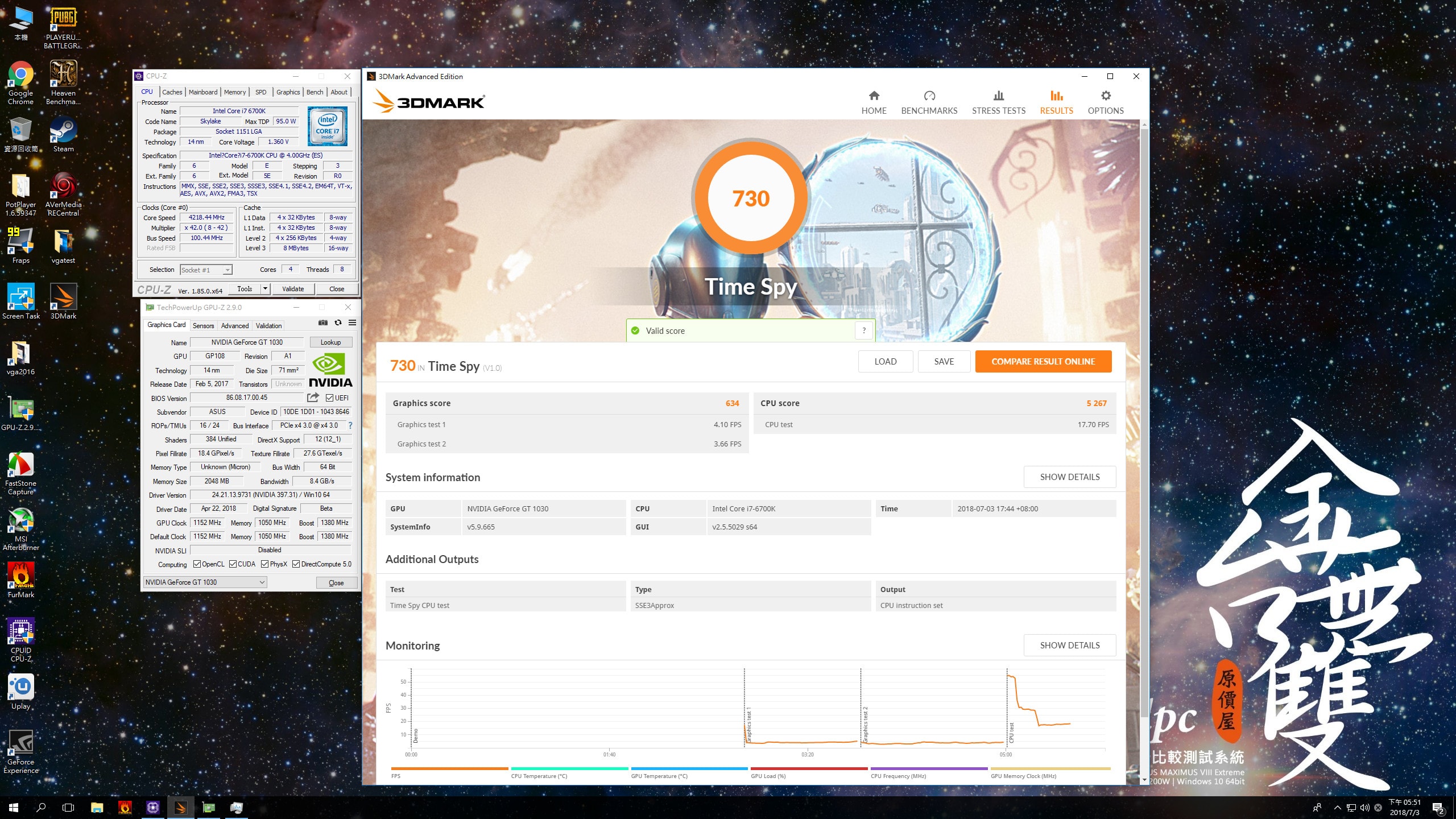The height and width of the screenshot is (819, 1456).
Task: Switch to the CPU-Z Memory tab
Action: [235, 92]
